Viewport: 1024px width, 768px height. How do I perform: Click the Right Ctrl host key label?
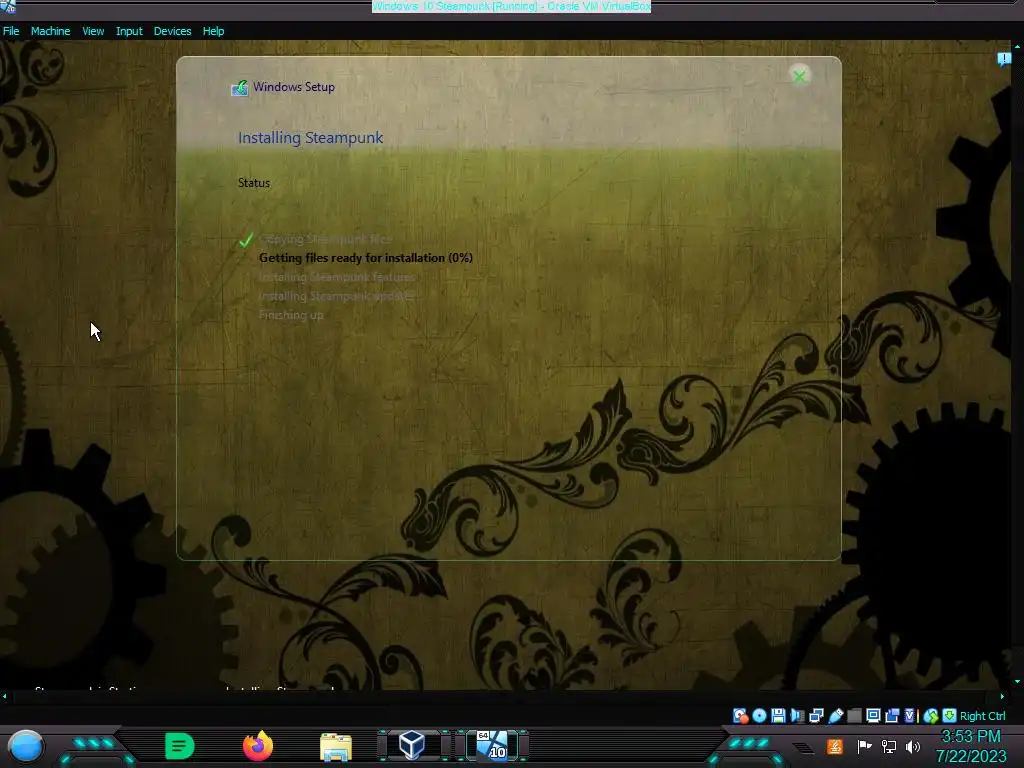[x=982, y=716]
